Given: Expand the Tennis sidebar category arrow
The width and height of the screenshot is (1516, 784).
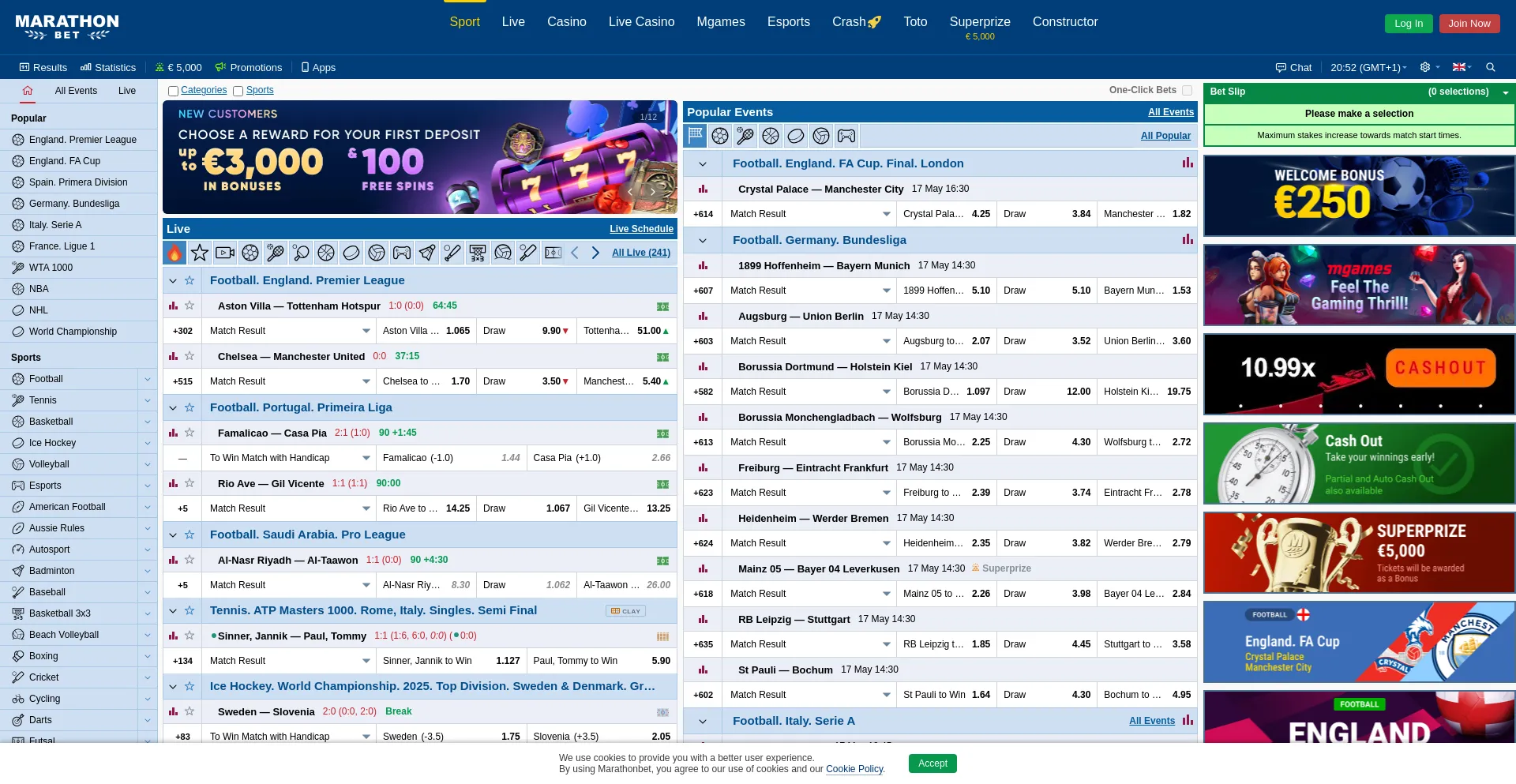Looking at the screenshot, I should pos(147,400).
